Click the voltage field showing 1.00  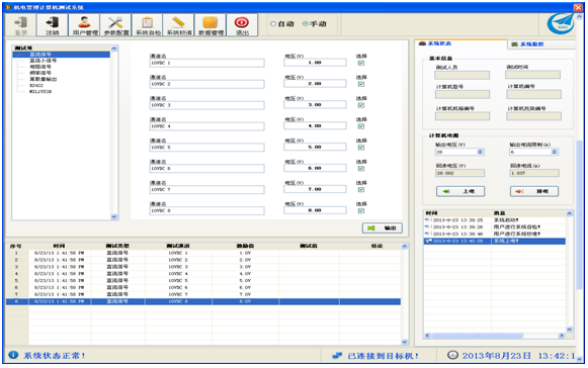pos(315,63)
